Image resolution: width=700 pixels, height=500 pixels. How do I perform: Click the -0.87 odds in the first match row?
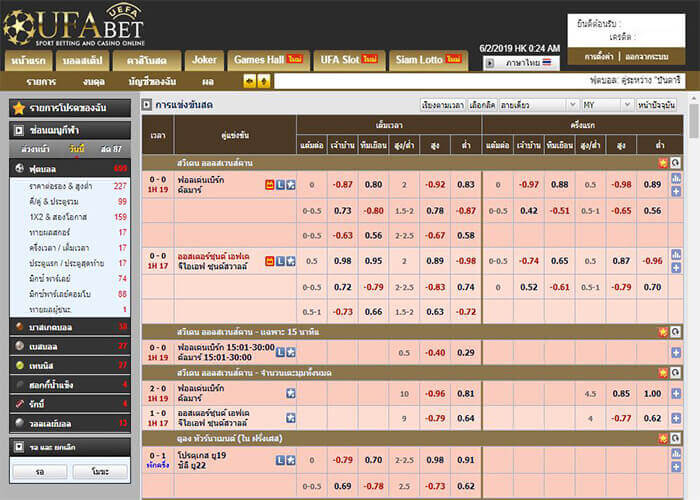coord(342,184)
